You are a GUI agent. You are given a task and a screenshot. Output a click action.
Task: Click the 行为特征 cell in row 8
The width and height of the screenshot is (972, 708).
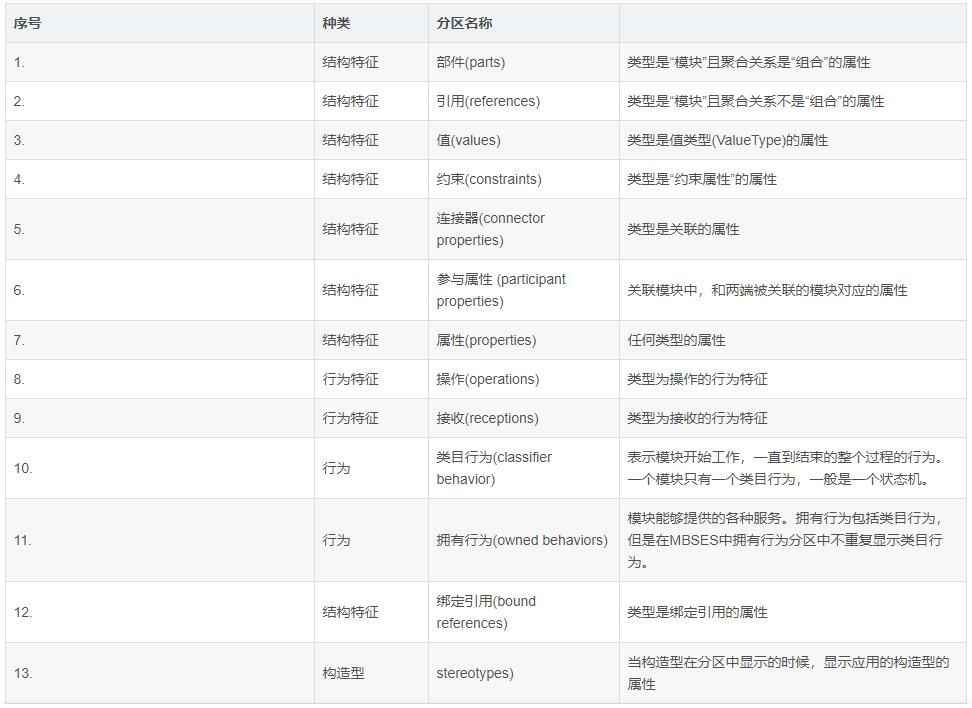(x=371, y=379)
